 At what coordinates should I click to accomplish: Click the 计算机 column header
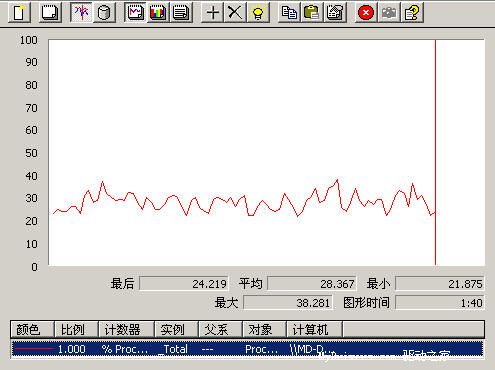click(x=314, y=330)
